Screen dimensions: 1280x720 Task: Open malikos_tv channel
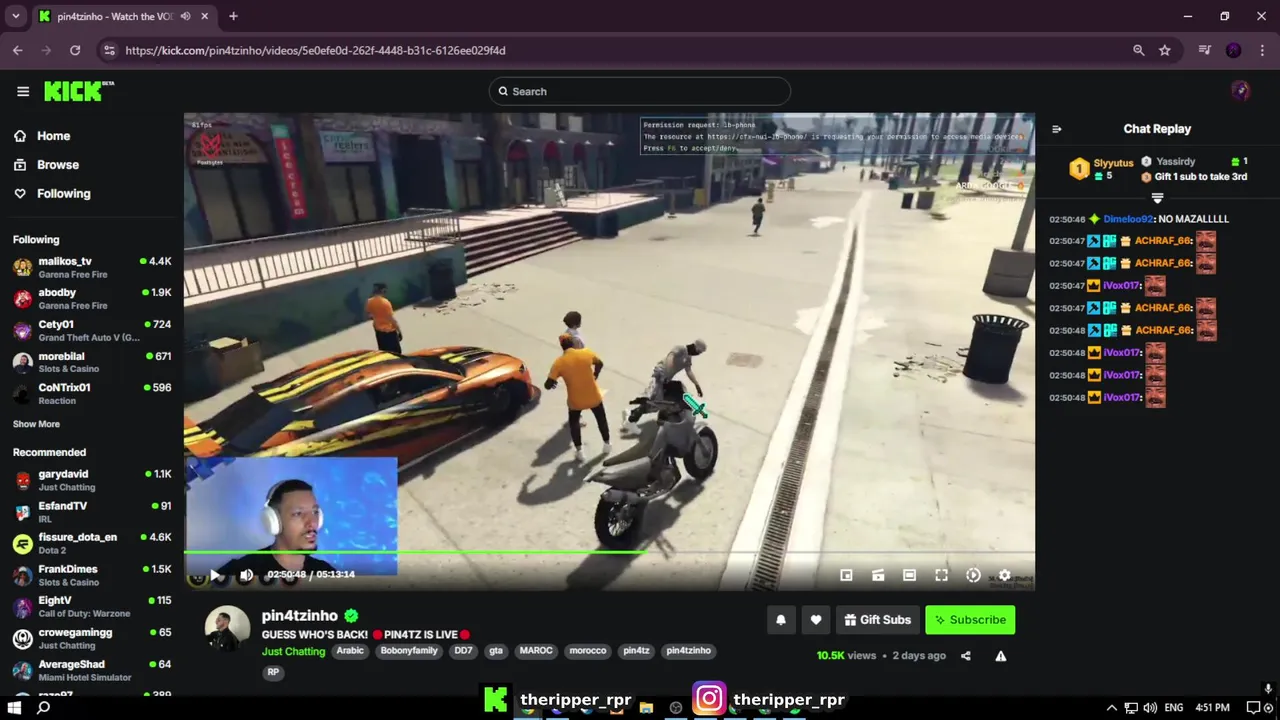92,268
